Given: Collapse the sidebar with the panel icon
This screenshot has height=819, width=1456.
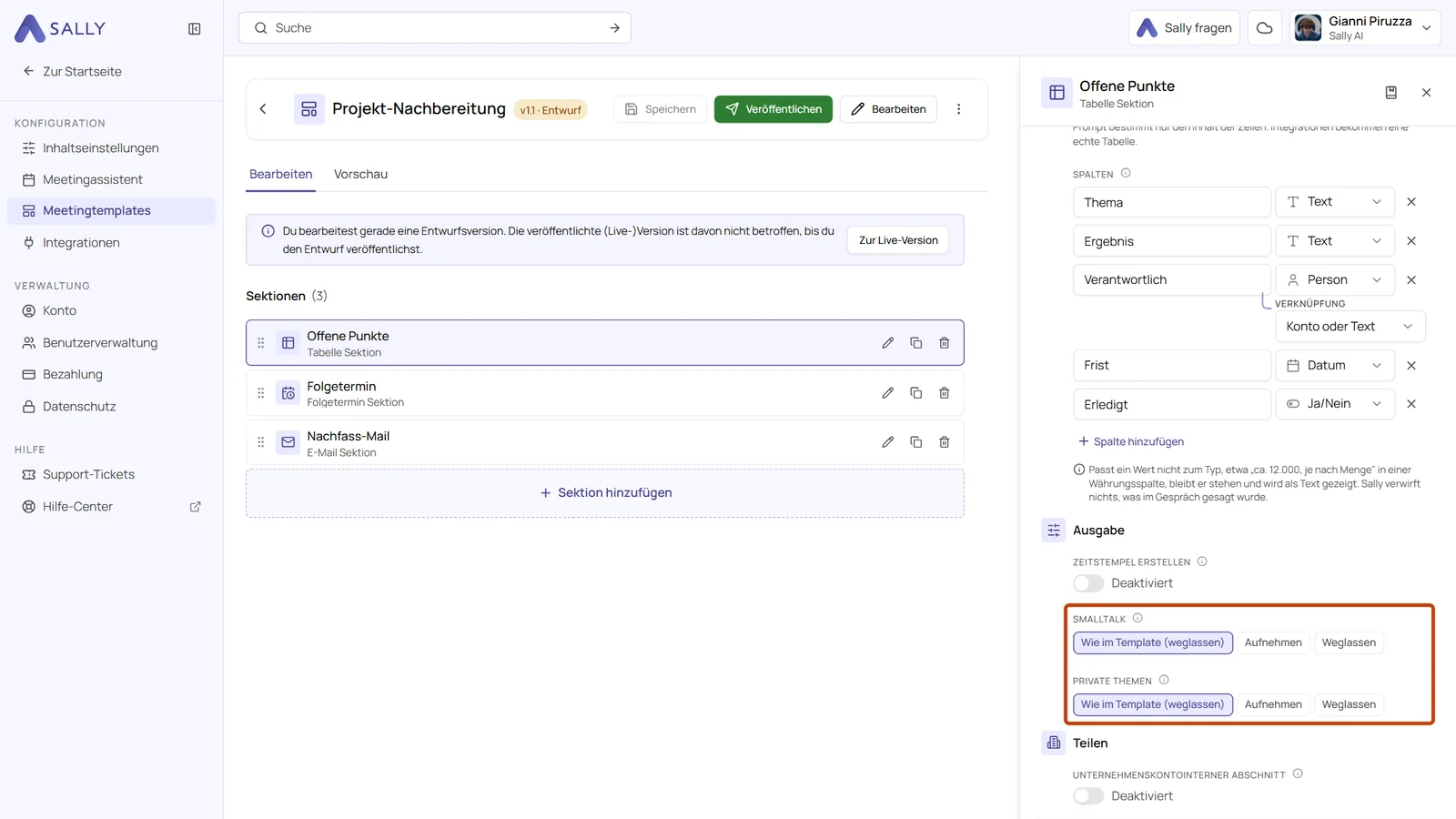Looking at the screenshot, I should click(x=194, y=29).
